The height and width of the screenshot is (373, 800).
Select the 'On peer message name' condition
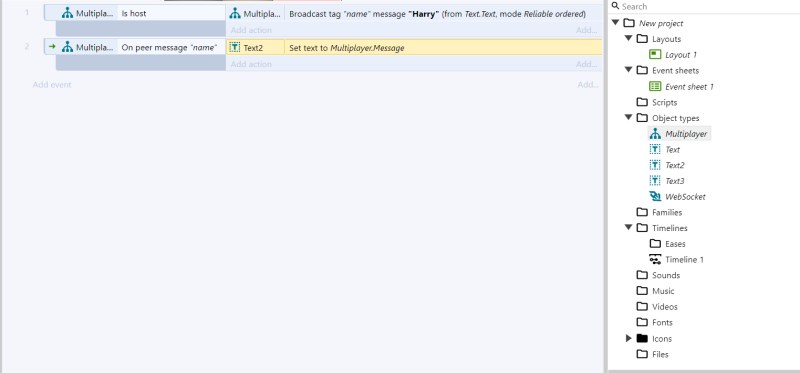click(172, 47)
